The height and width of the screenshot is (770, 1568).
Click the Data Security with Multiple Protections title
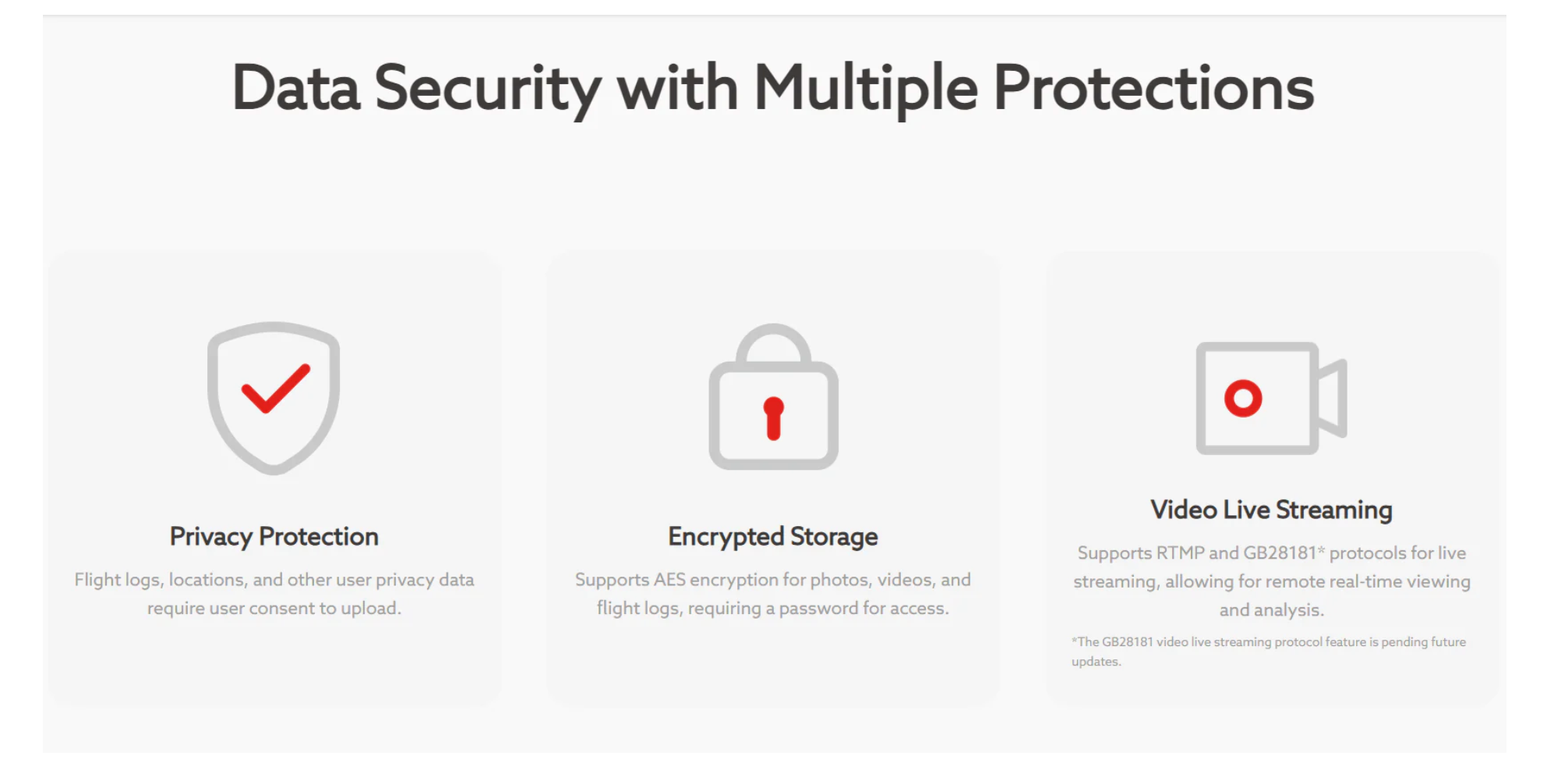(773, 88)
